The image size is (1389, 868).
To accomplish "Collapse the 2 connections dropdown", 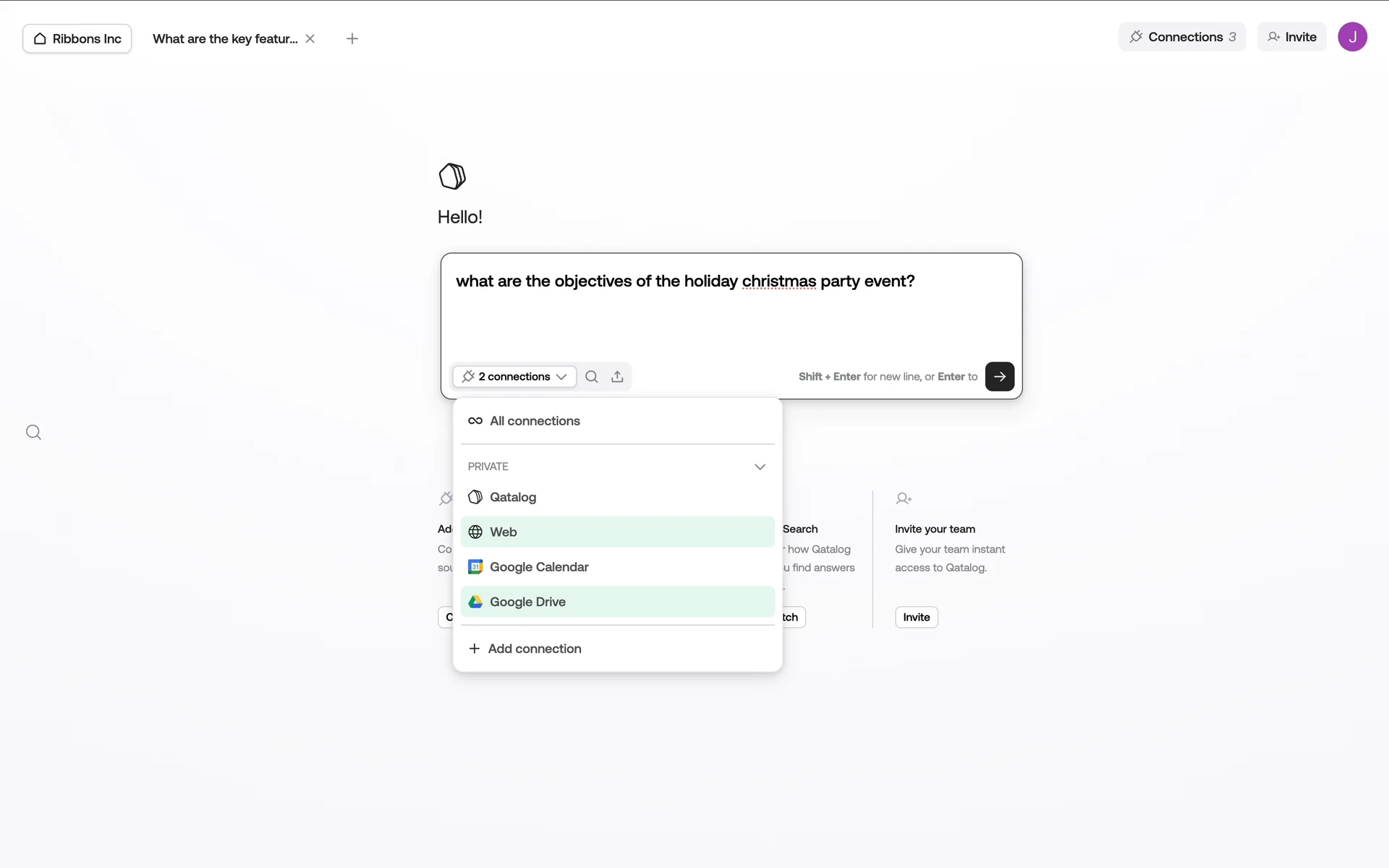I will coord(514,376).
